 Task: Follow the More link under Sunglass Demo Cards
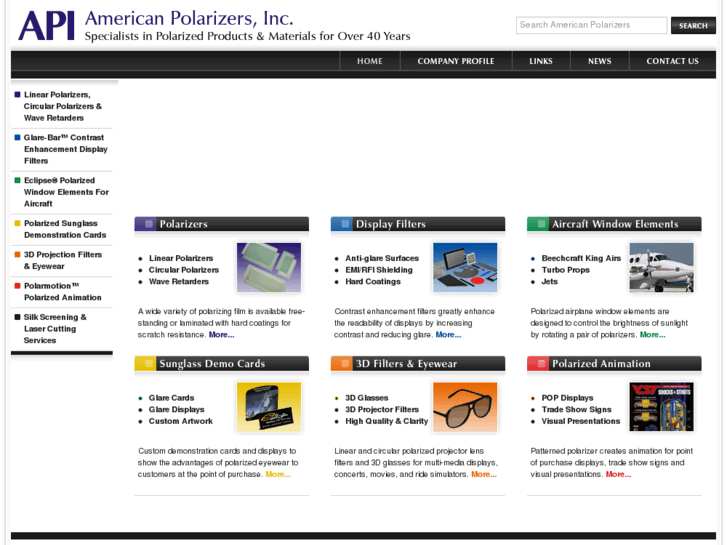tap(278, 474)
